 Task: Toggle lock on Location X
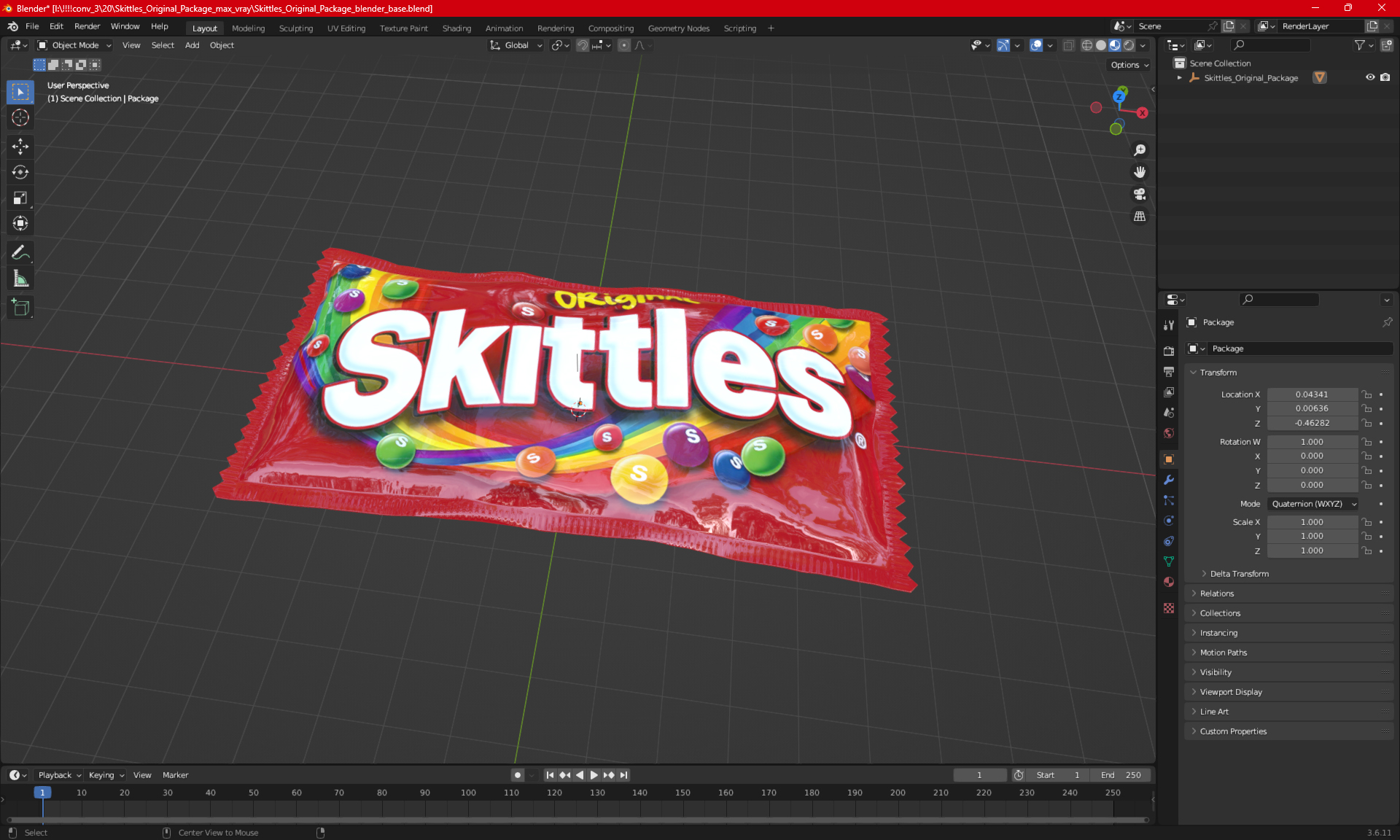coord(1367,394)
